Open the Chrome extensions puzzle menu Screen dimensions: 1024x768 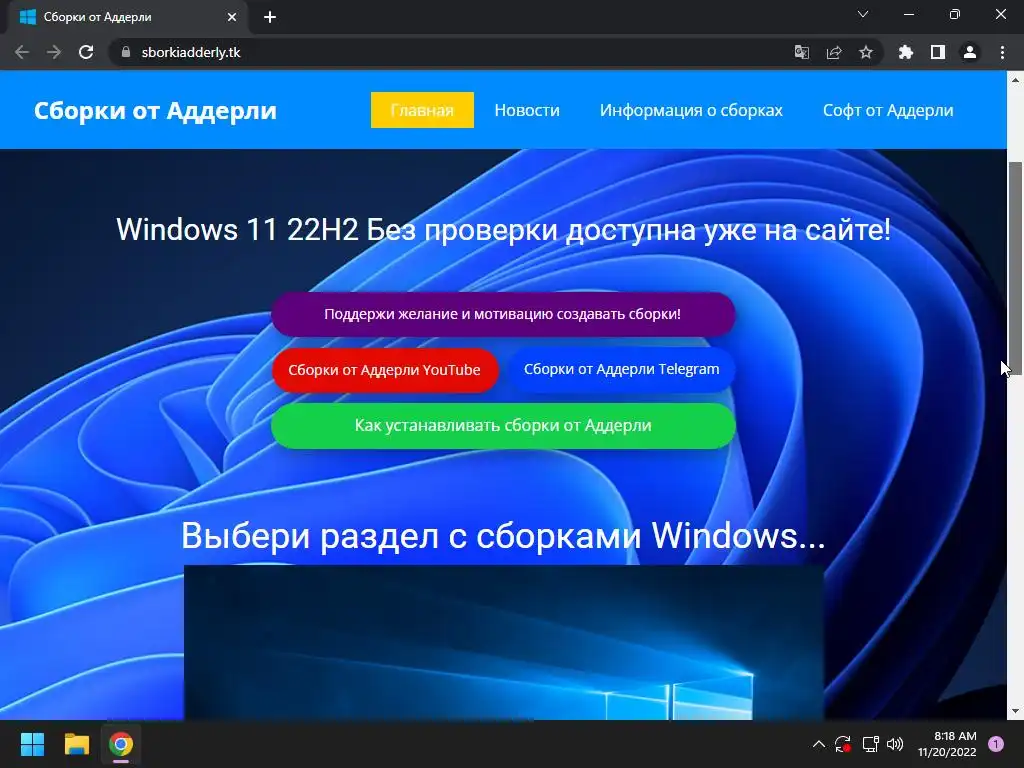click(905, 52)
